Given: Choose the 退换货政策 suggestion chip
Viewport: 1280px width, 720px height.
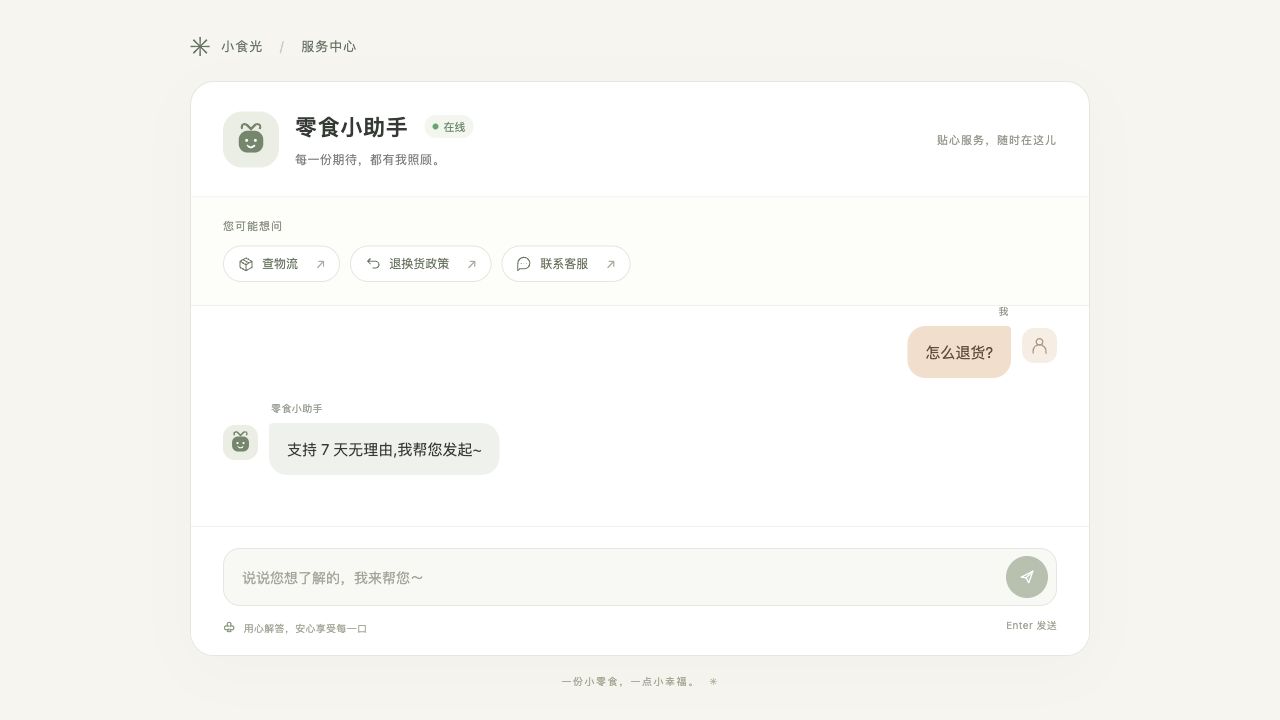Looking at the screenshot, I should [420, 264].
